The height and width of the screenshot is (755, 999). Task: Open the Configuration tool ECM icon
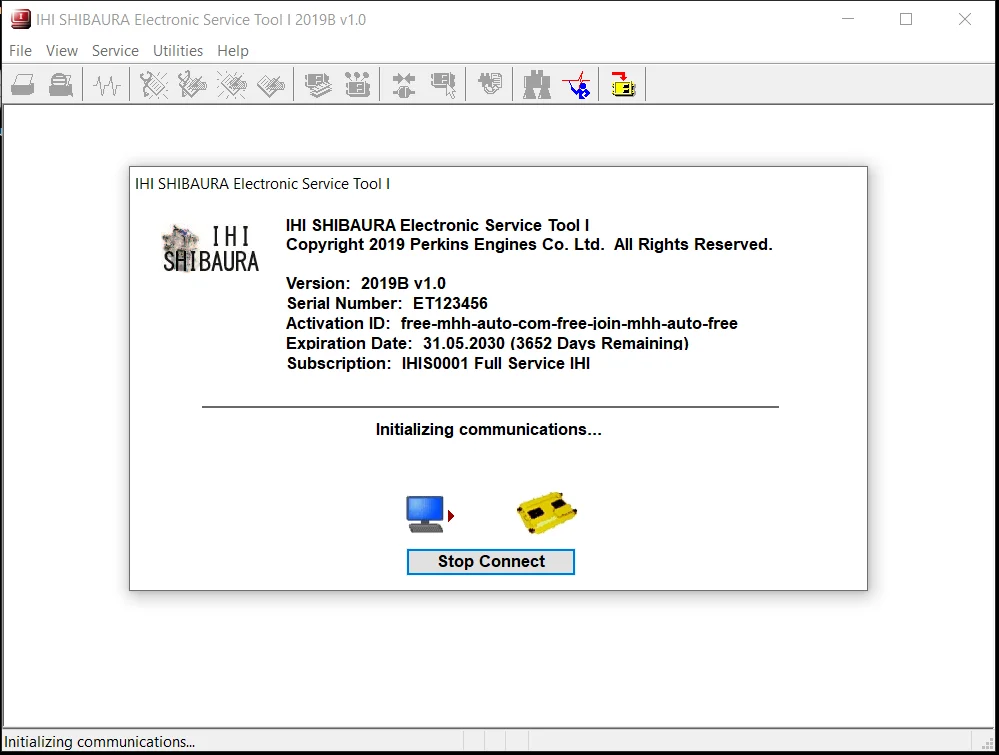(357, 85)
